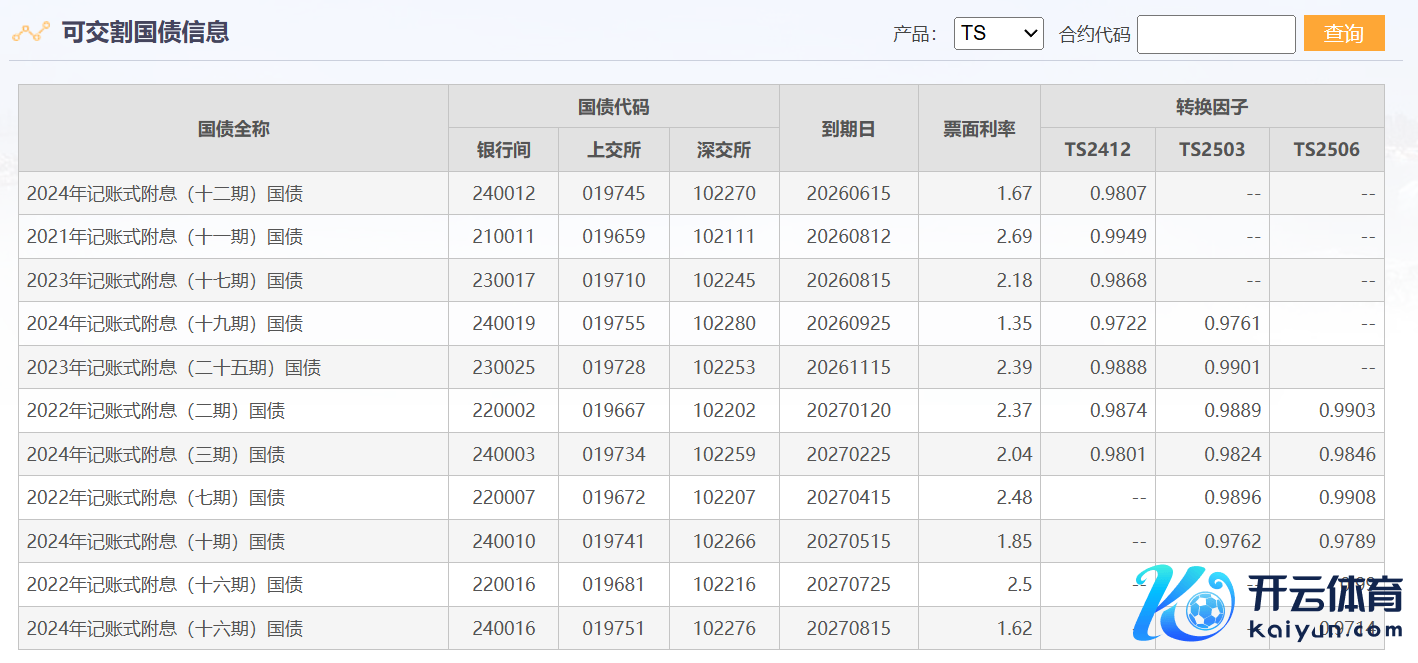This screenshot has width=1418, height=663.
Task: Click maturity date 20261115
Action: pos(848,368)
